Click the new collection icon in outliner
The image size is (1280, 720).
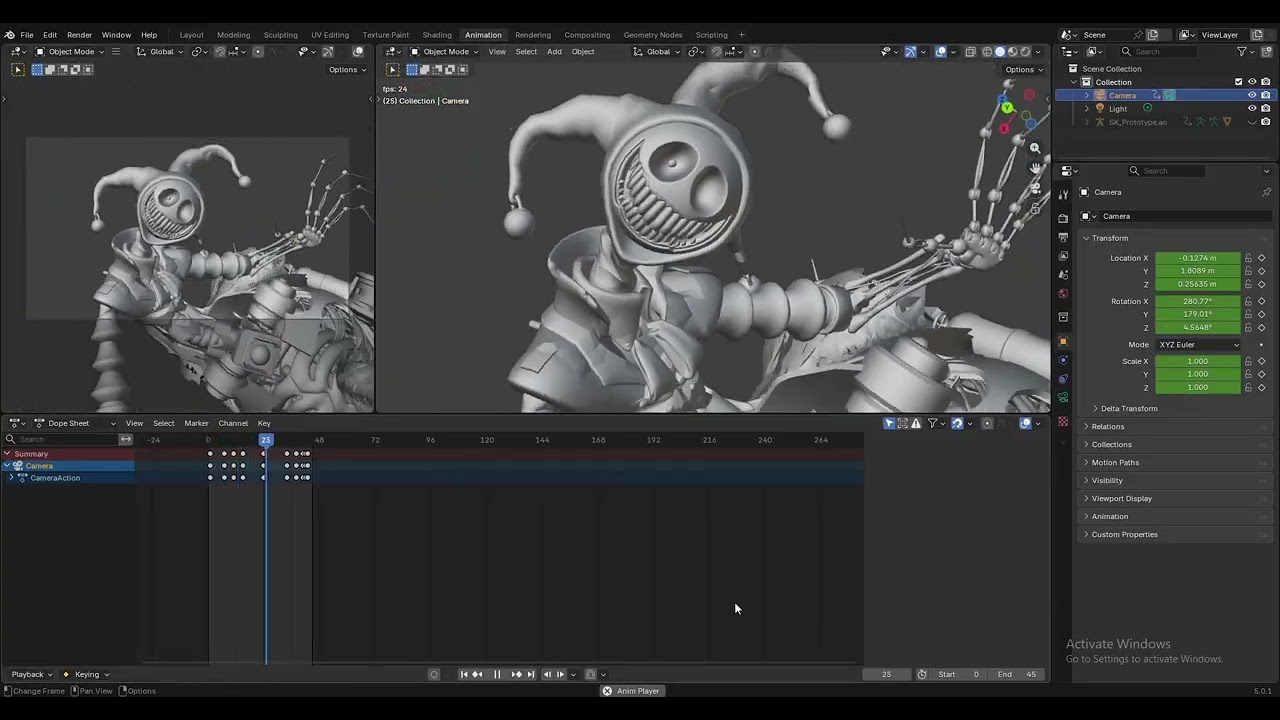(1265, 52)
